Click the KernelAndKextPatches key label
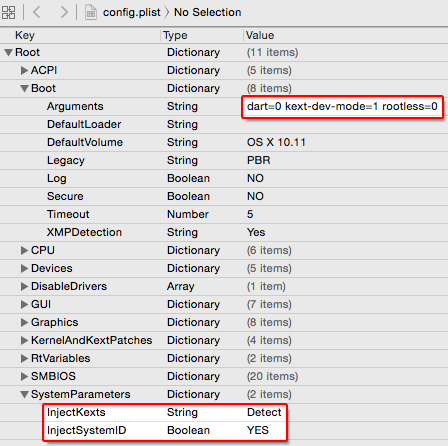The width and height of the screenshot is (448, 446). (91, 340)
